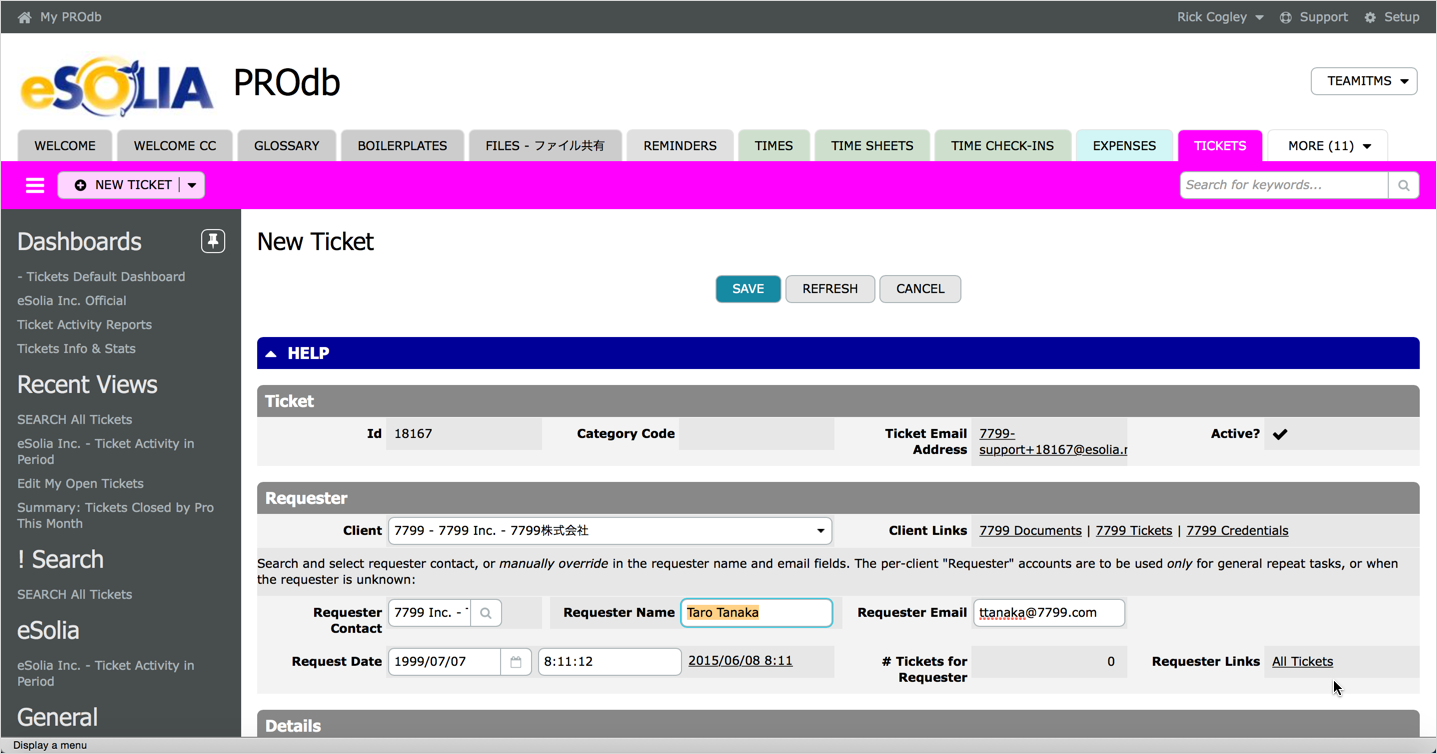Click the Setup gear icon
Viewport: 1437px width, 754px height.
1370,17
